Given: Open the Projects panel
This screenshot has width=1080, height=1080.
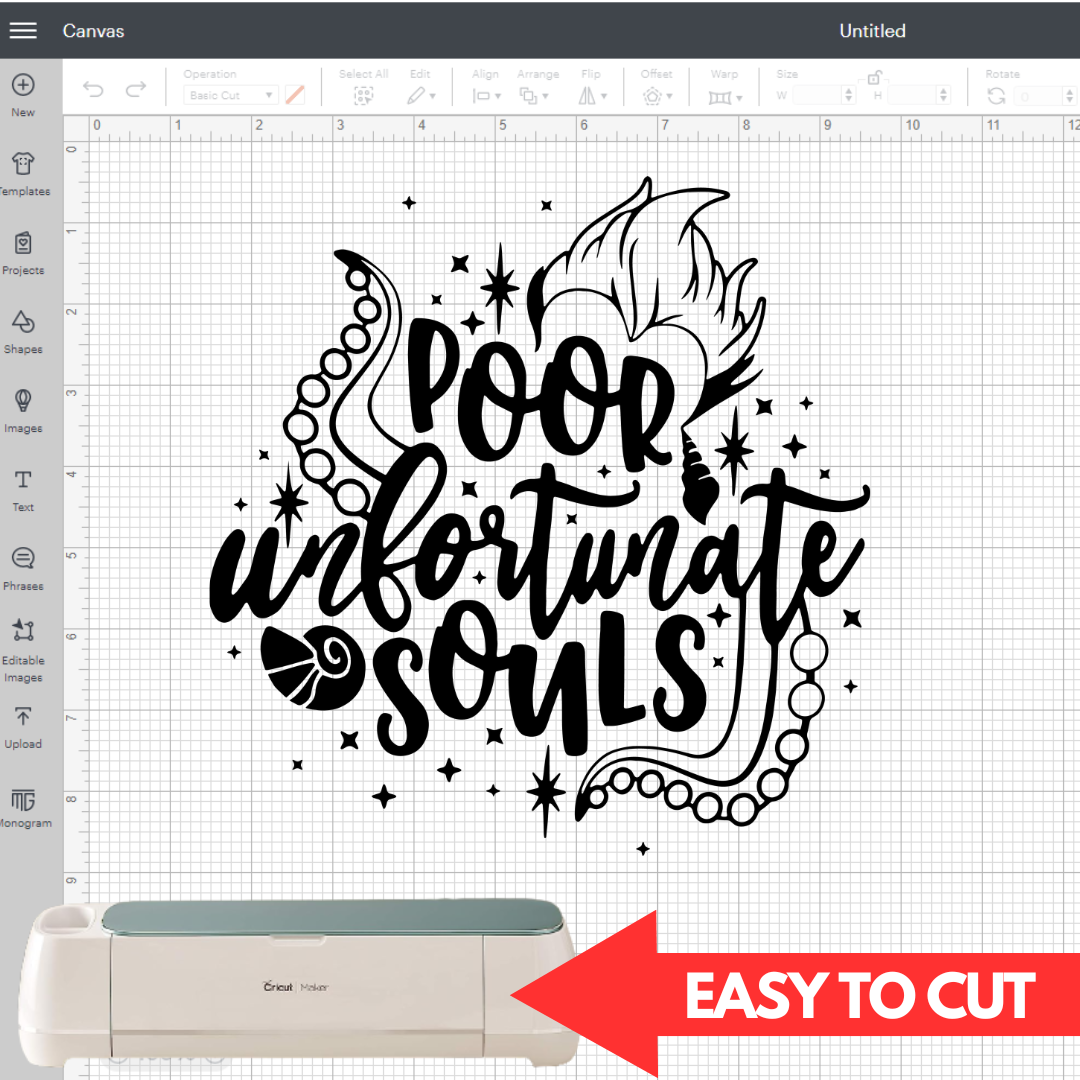Looking at the screenshot, I should click(x=23, y=253).
